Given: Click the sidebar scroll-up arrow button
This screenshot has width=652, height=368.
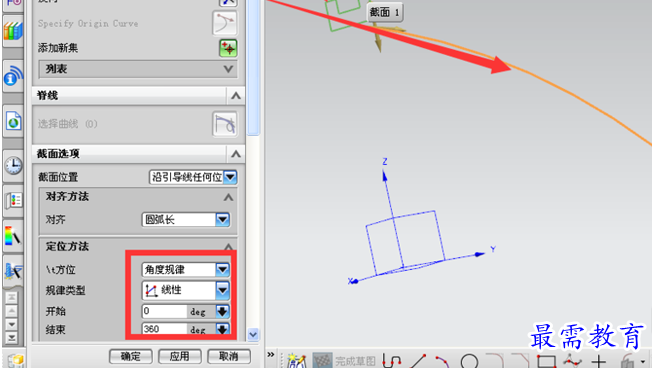Looking at the screenshot, I should pyautogui.click(x=12, y=311).
